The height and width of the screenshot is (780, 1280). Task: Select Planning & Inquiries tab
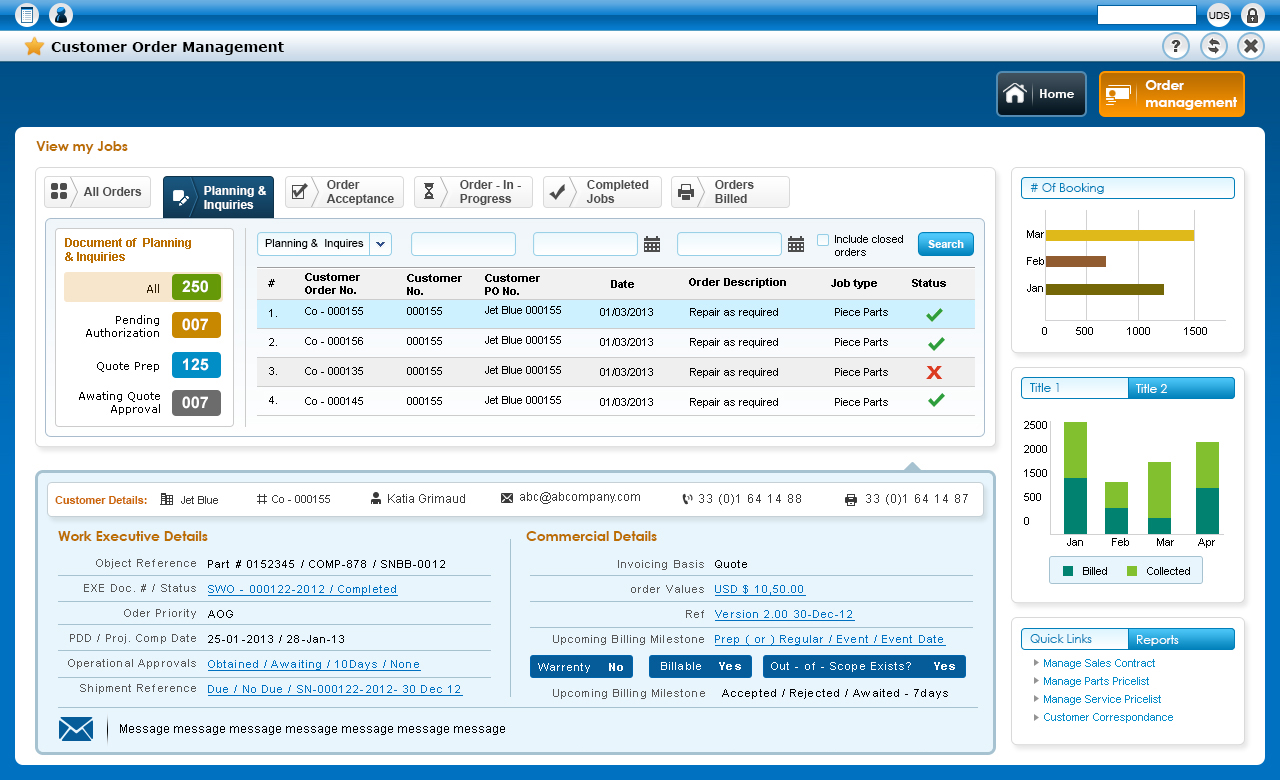tap(218, 197)
